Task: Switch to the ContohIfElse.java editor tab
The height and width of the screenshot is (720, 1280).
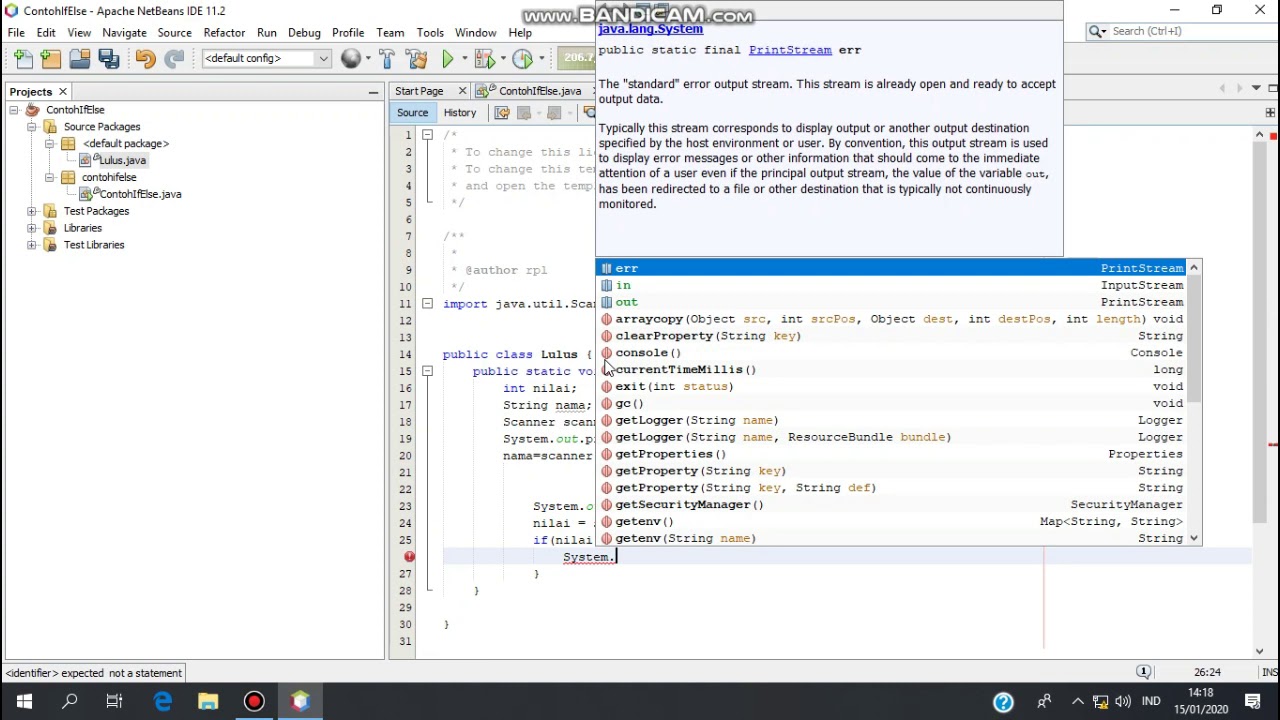Action: 539,91
